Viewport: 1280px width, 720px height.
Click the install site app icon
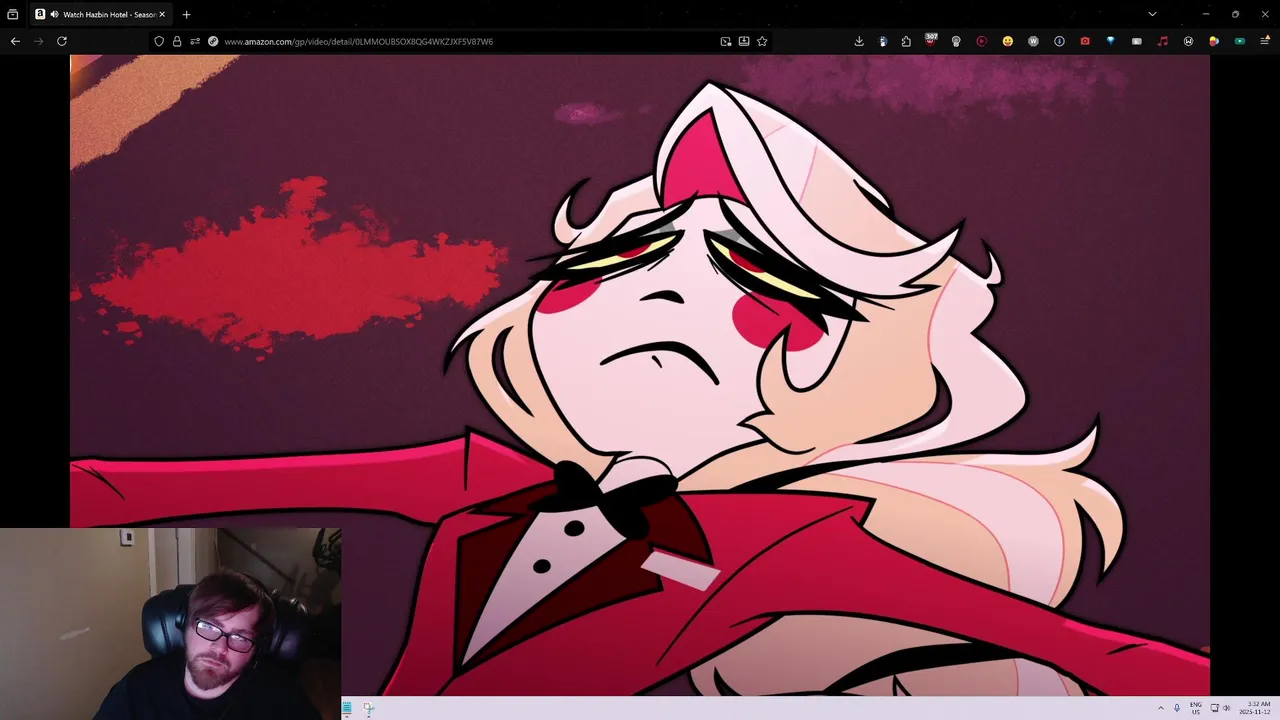[744, 41]
